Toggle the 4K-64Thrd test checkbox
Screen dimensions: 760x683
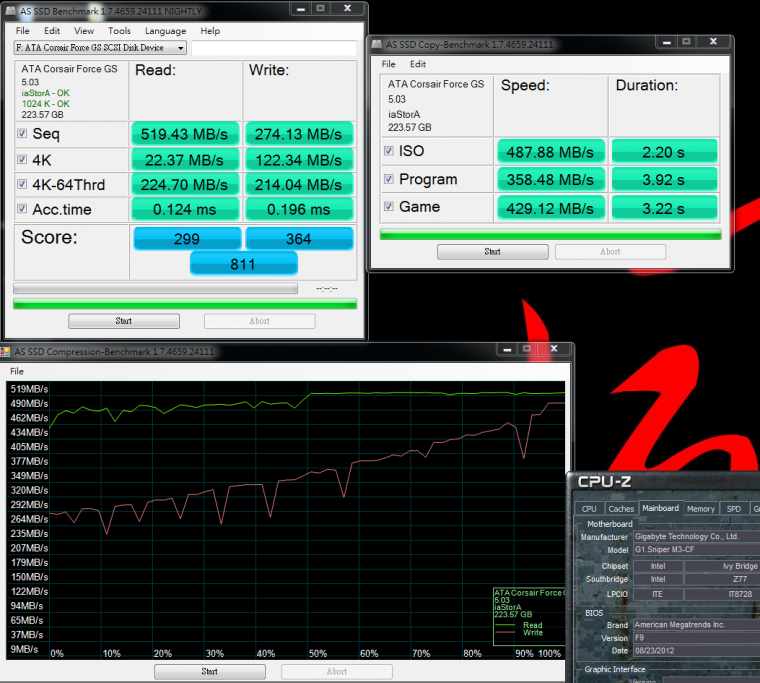pyautogui.click(x=22, y=184)
